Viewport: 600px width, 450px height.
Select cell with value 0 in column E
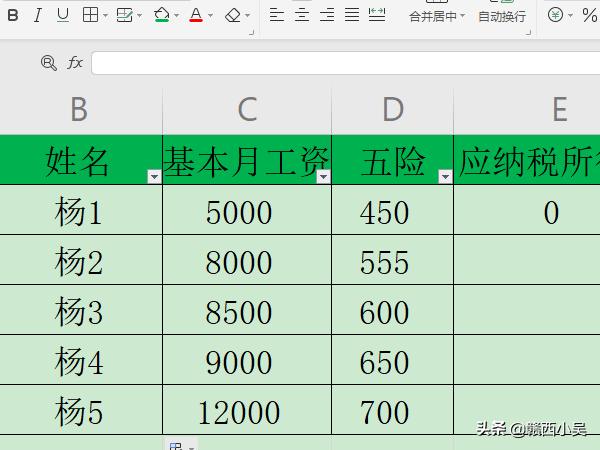pos(527,210)
